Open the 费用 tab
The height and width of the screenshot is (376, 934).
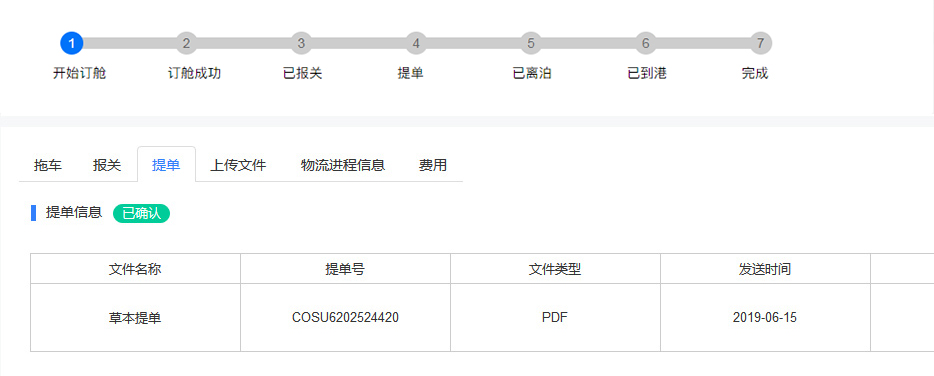pos(433,165)
